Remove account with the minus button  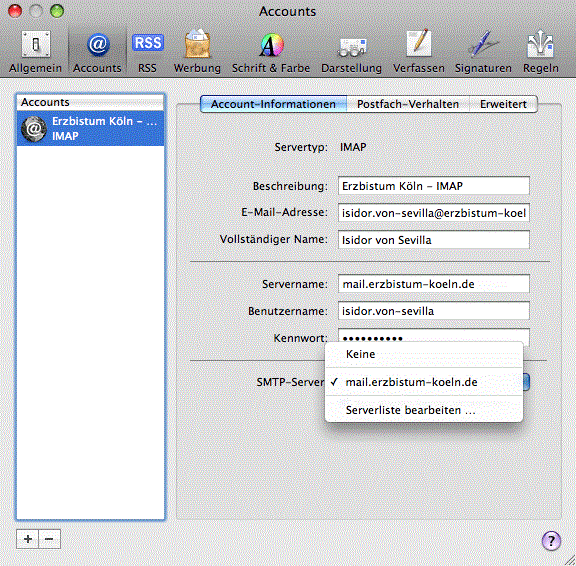(x=50, y=539)
